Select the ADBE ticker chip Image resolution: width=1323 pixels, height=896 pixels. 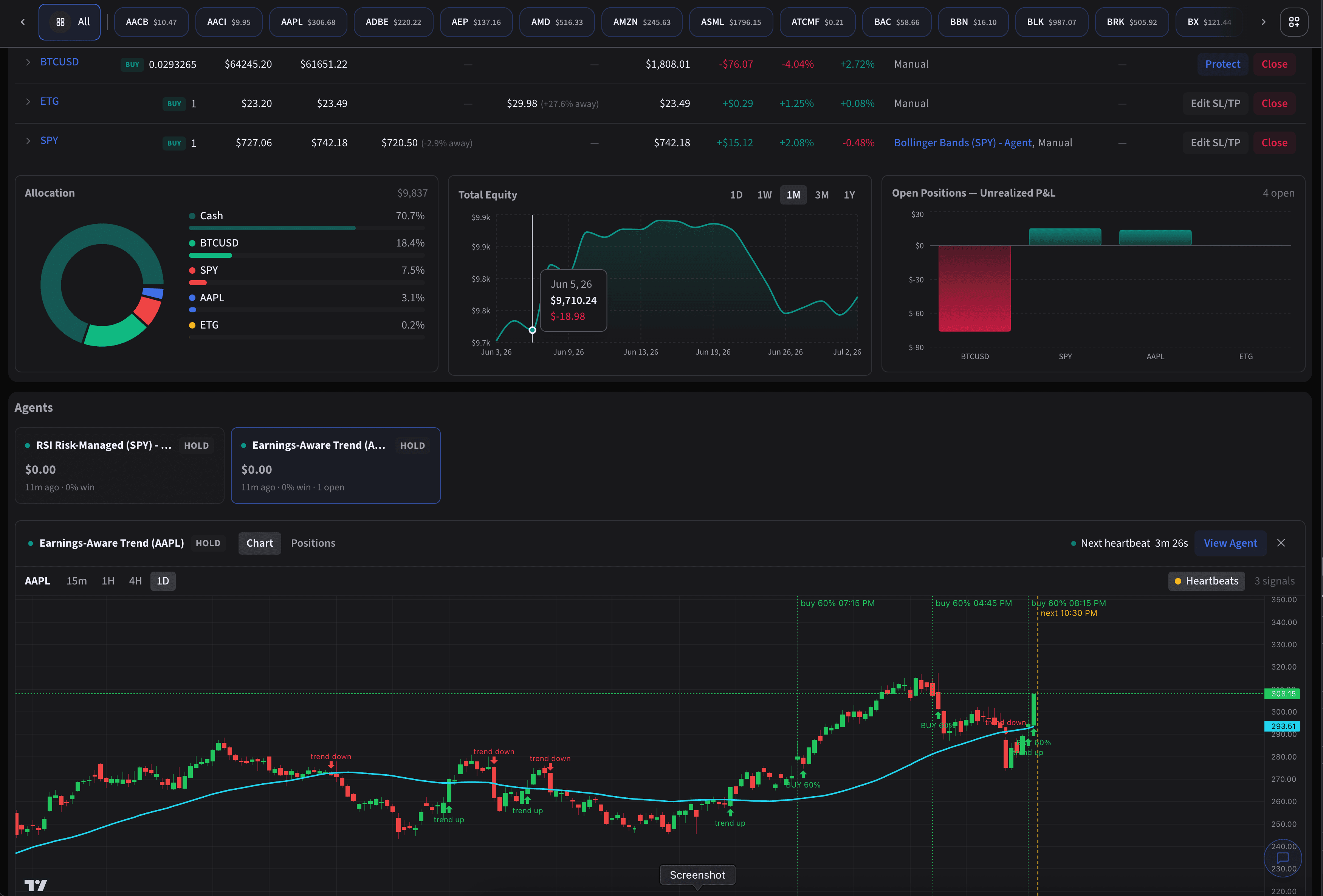393,22
